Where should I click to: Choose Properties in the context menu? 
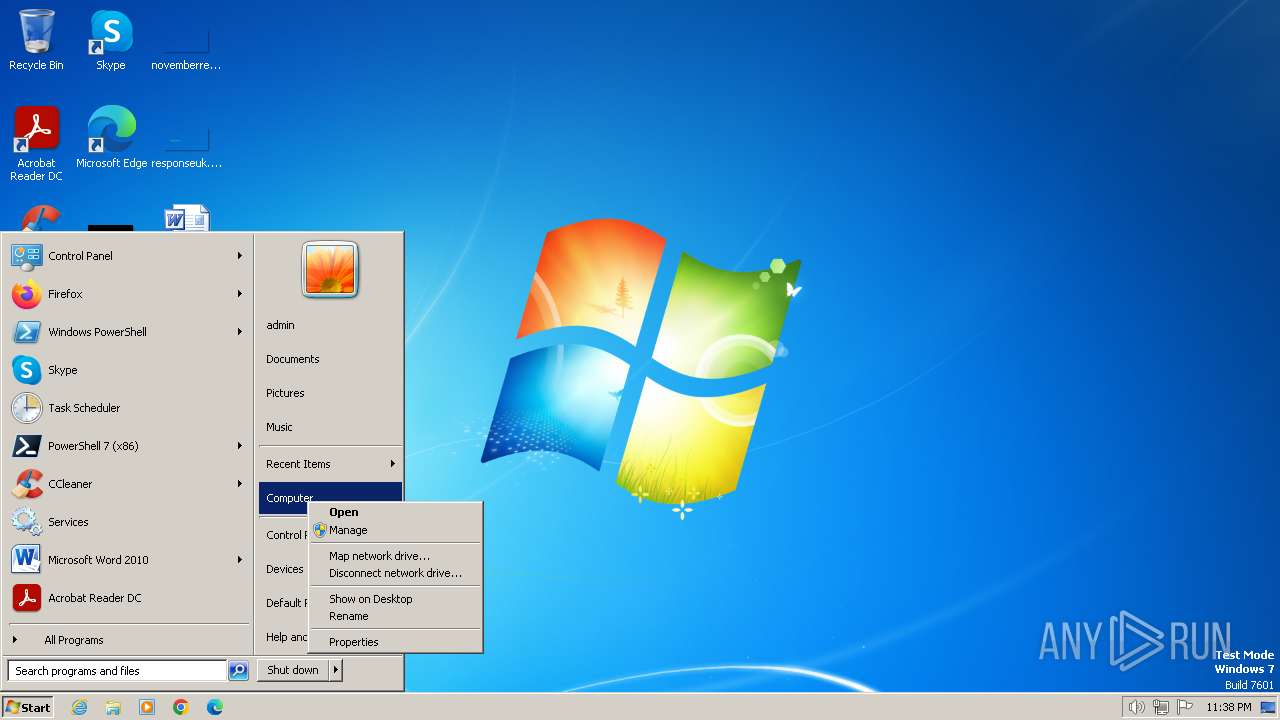click(x=395, y=642)
